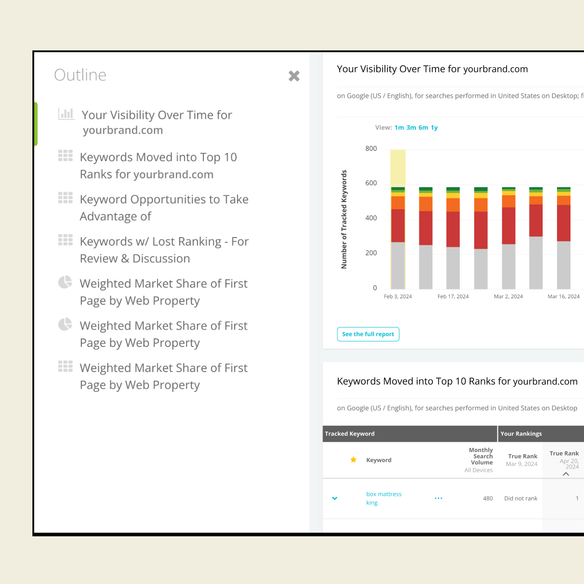Expand the box mattress king row chevron
Screen dimensions: 584x584
334,498
